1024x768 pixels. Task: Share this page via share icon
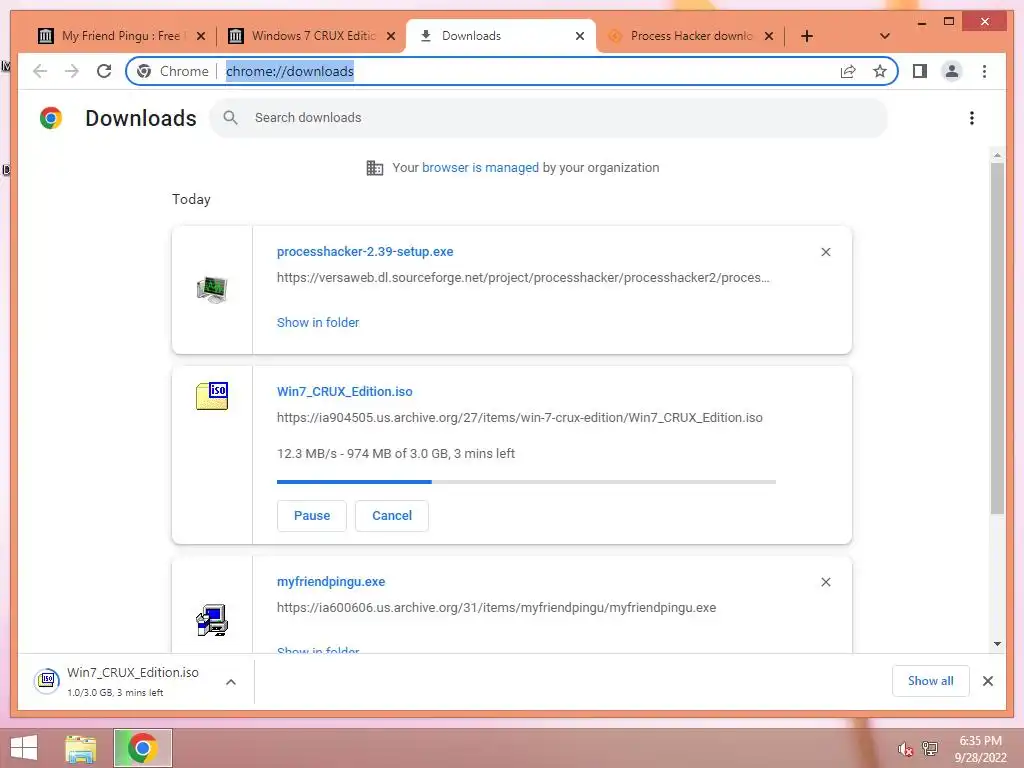click(x=848, y=71)
